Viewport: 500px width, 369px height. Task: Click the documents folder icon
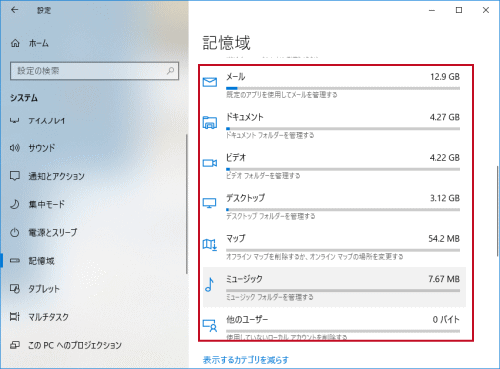(210, 122)
